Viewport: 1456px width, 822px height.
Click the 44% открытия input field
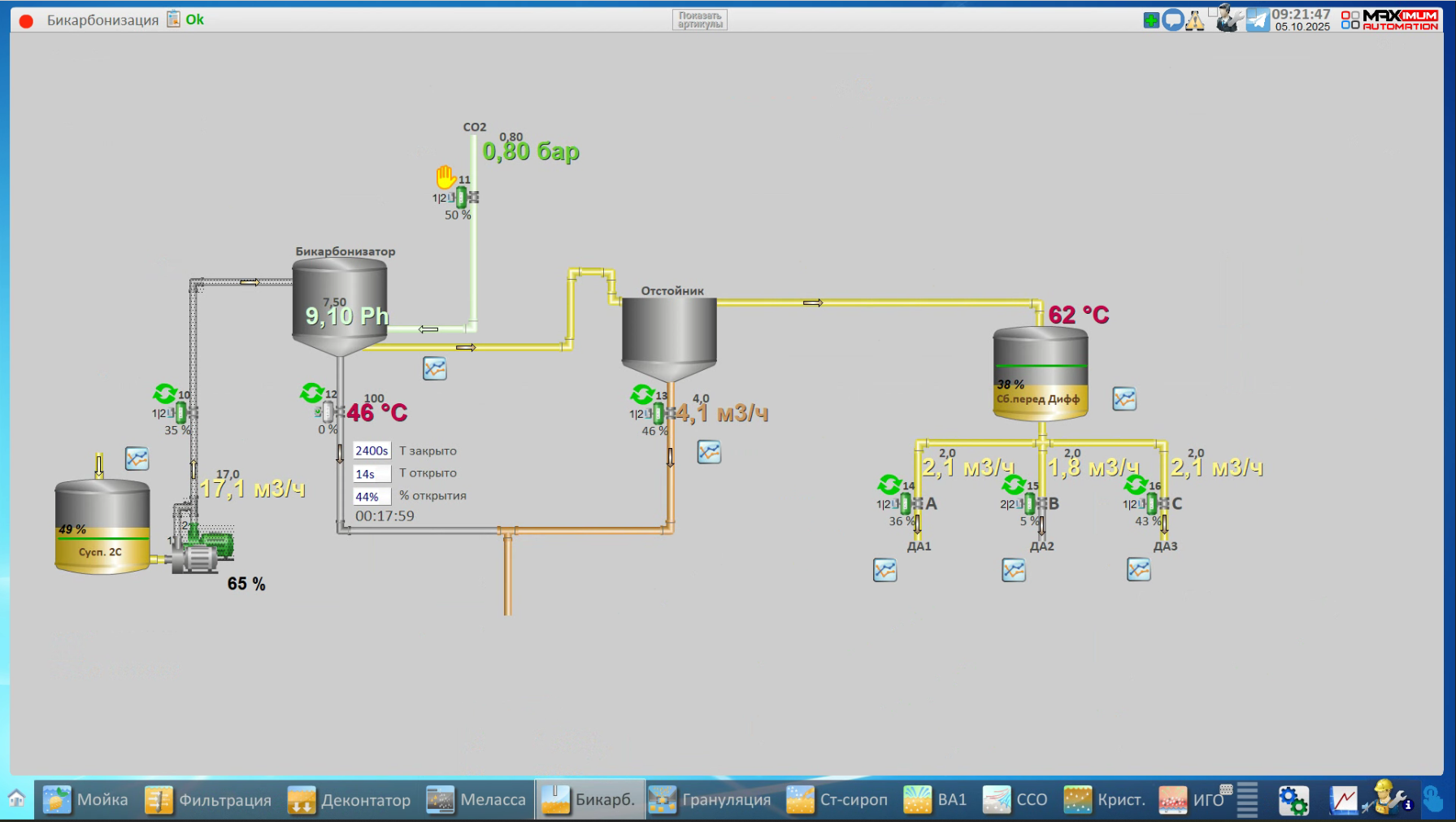click(372, 496)
